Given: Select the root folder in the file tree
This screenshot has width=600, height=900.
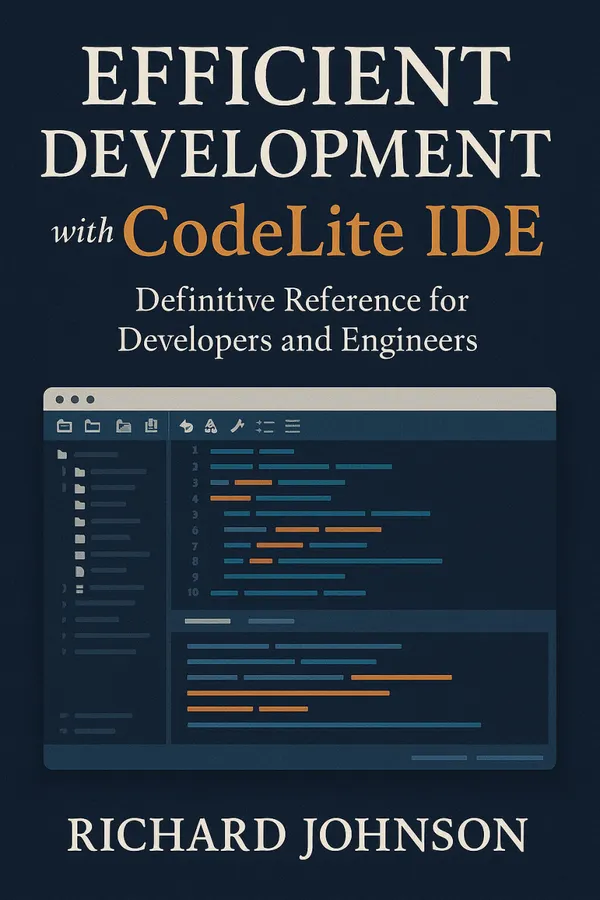Looking at the screenshot, I should pos(62,455).
